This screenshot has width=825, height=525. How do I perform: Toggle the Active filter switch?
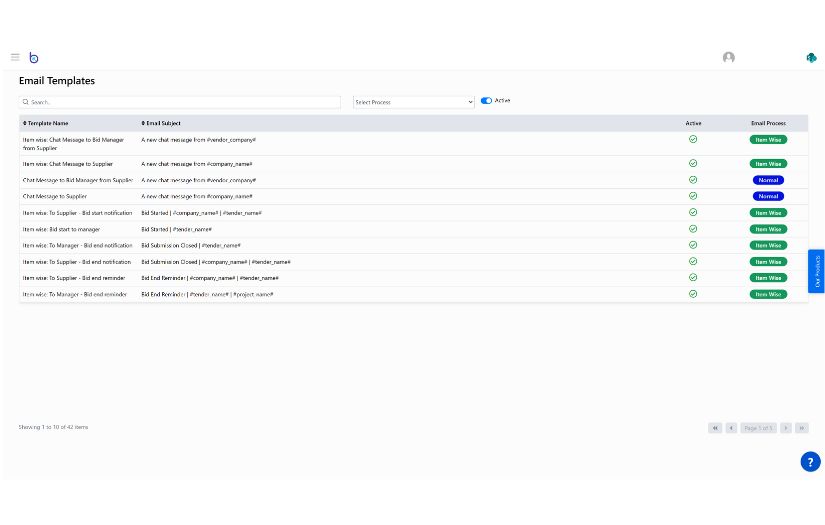tap(486, 100)
